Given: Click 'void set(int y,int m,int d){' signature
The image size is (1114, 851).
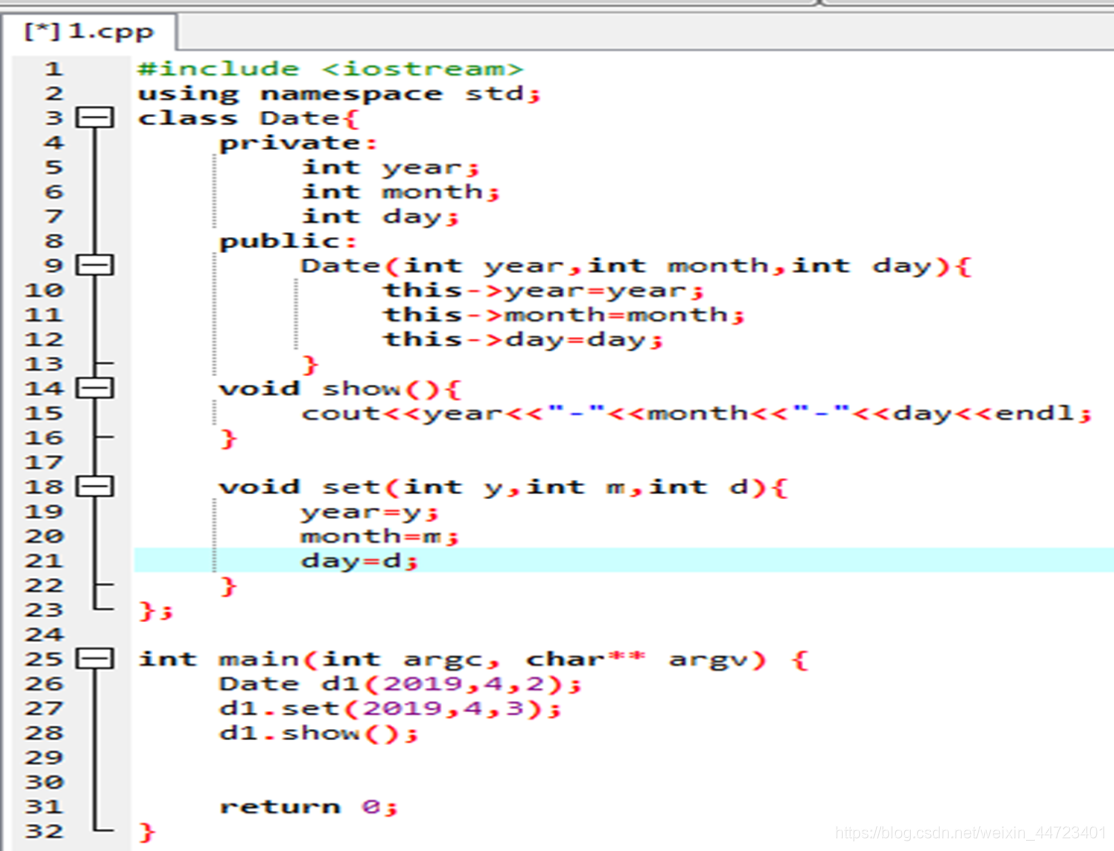Looking at the screenshot, I should pyautogui.click(x=504, y=487).
